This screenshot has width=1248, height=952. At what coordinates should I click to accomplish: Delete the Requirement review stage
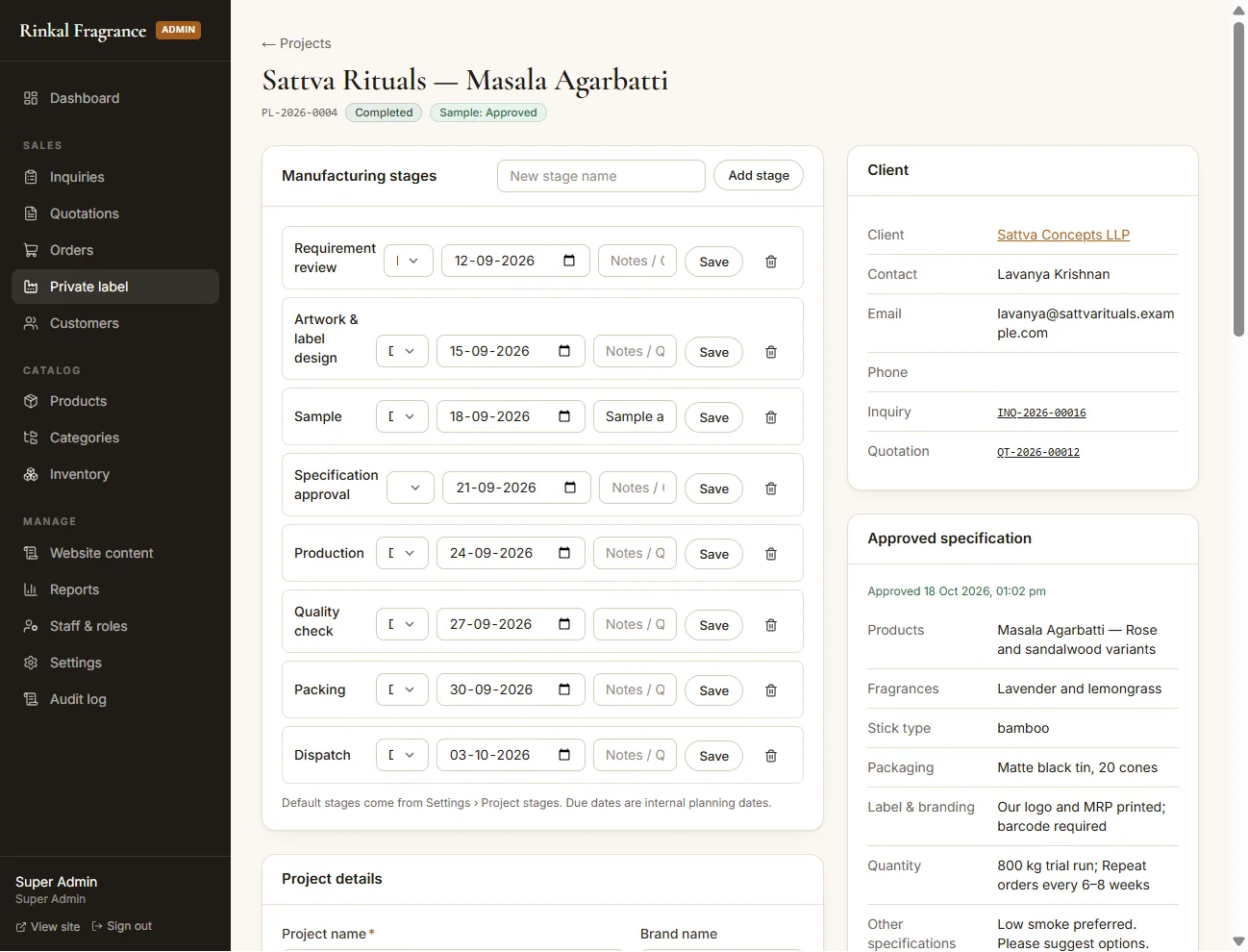click(771, 262)
